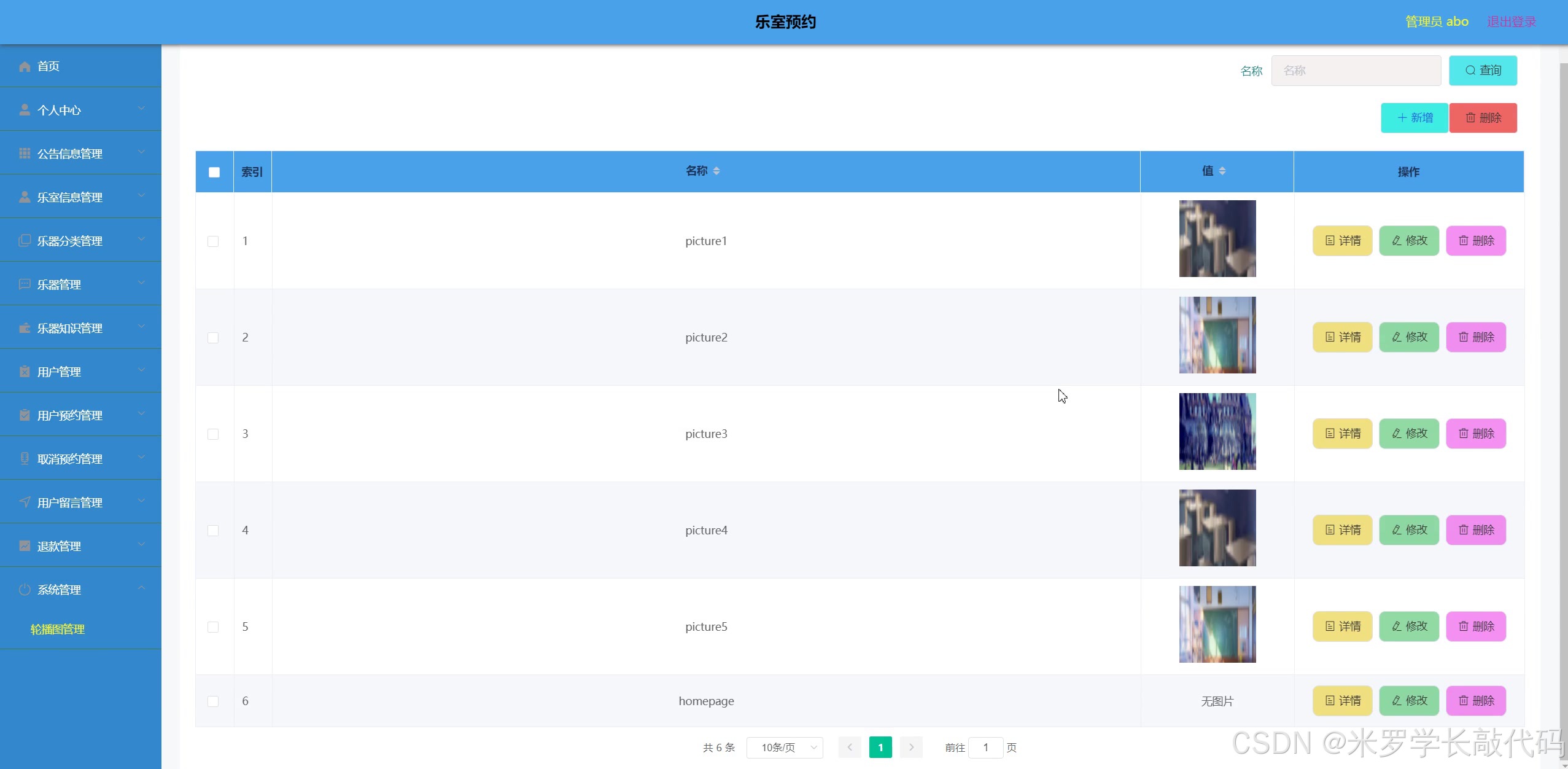
Task: Click 退出登录 logout link
Action: coord(1511,22)
